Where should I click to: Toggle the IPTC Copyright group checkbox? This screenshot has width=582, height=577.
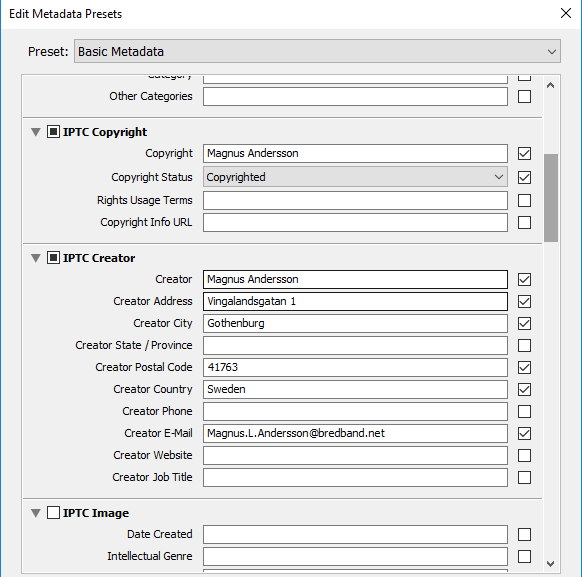pyautogui.click(x=53, y=132)
